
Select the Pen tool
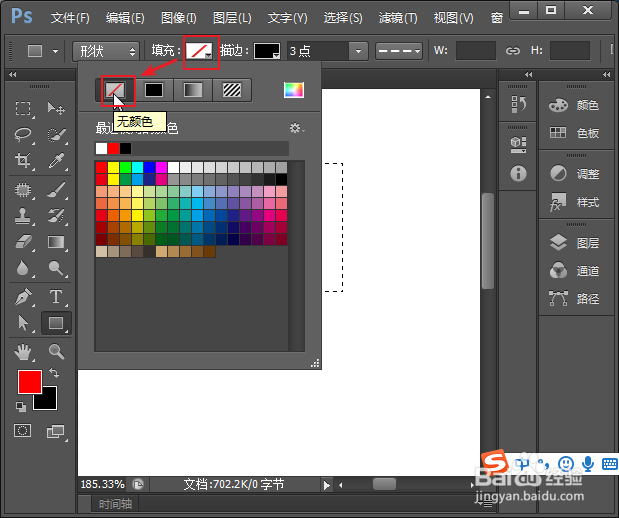tap(23, 297)
